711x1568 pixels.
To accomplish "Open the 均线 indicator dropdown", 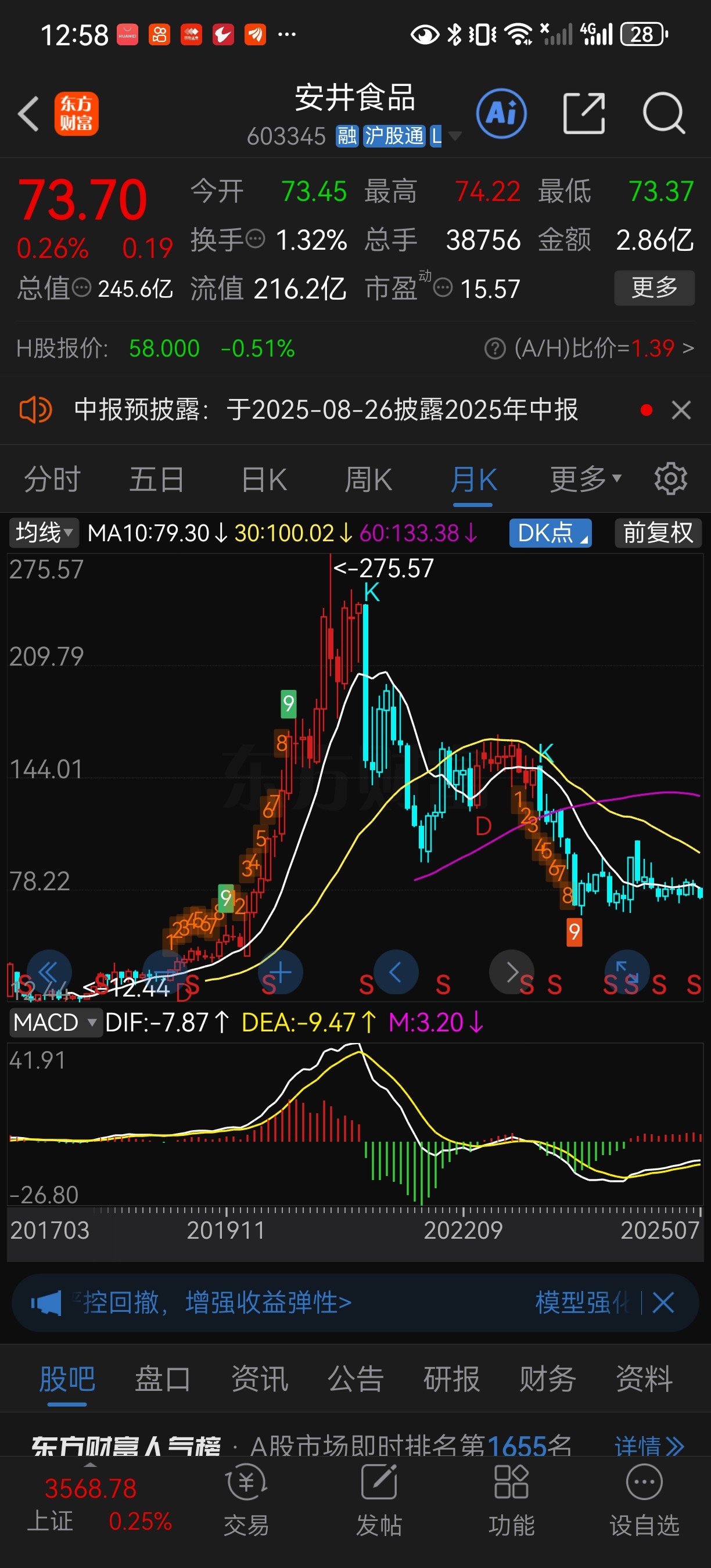I will (x=44, y=533).
